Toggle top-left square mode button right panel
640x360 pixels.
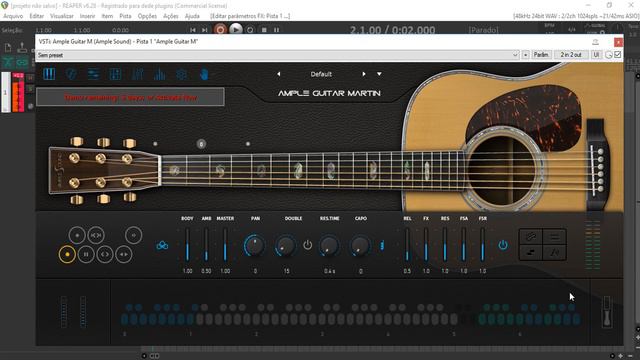pos(531,236)
